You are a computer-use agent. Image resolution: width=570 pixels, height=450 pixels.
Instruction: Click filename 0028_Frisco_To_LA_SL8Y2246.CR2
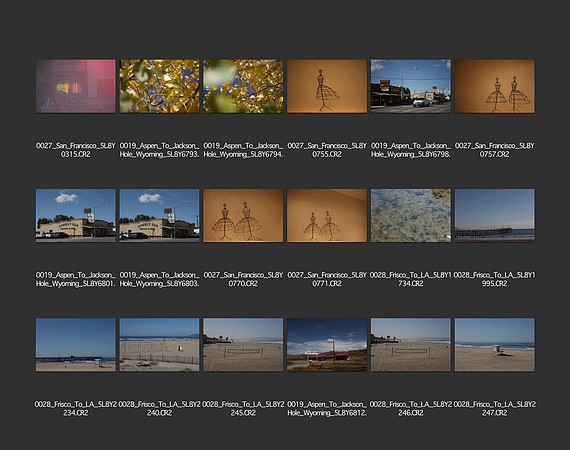click(411, 409)
